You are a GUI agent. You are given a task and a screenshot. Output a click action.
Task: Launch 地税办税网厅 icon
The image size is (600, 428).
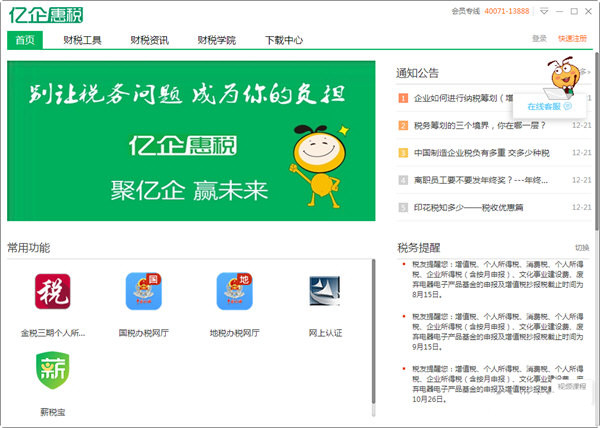[x=234, y=291]
